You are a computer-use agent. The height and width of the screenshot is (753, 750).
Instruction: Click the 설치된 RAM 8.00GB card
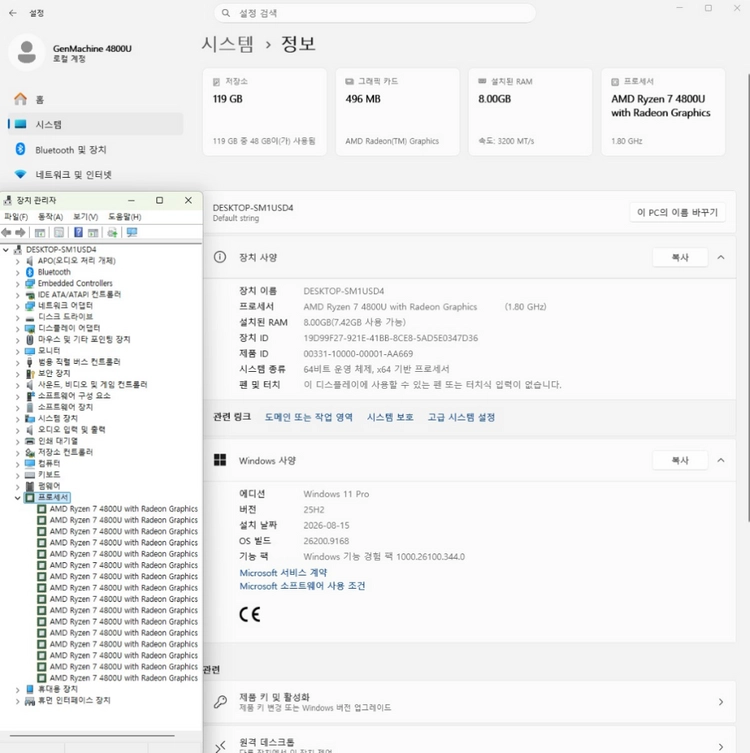531,111
